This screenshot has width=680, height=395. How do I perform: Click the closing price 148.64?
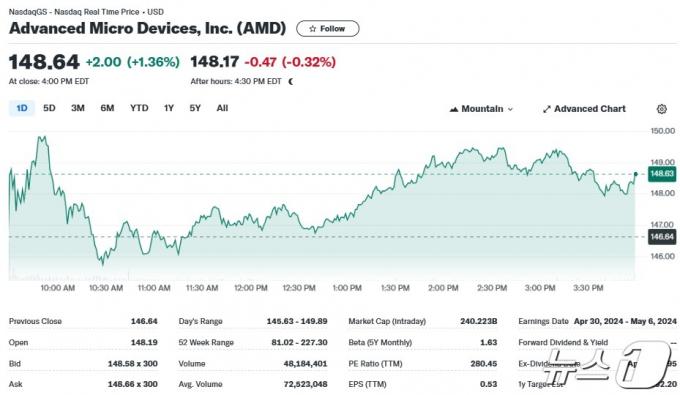coord(44,62)
